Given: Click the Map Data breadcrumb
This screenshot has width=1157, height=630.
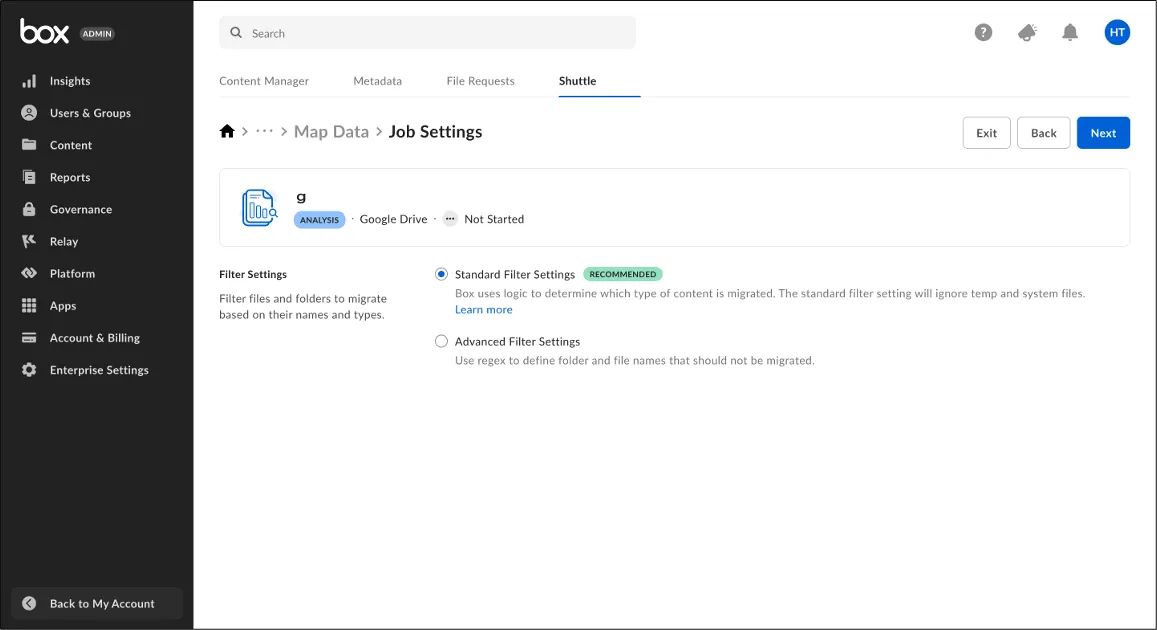Looking at the screenshot, I should 331,132.
